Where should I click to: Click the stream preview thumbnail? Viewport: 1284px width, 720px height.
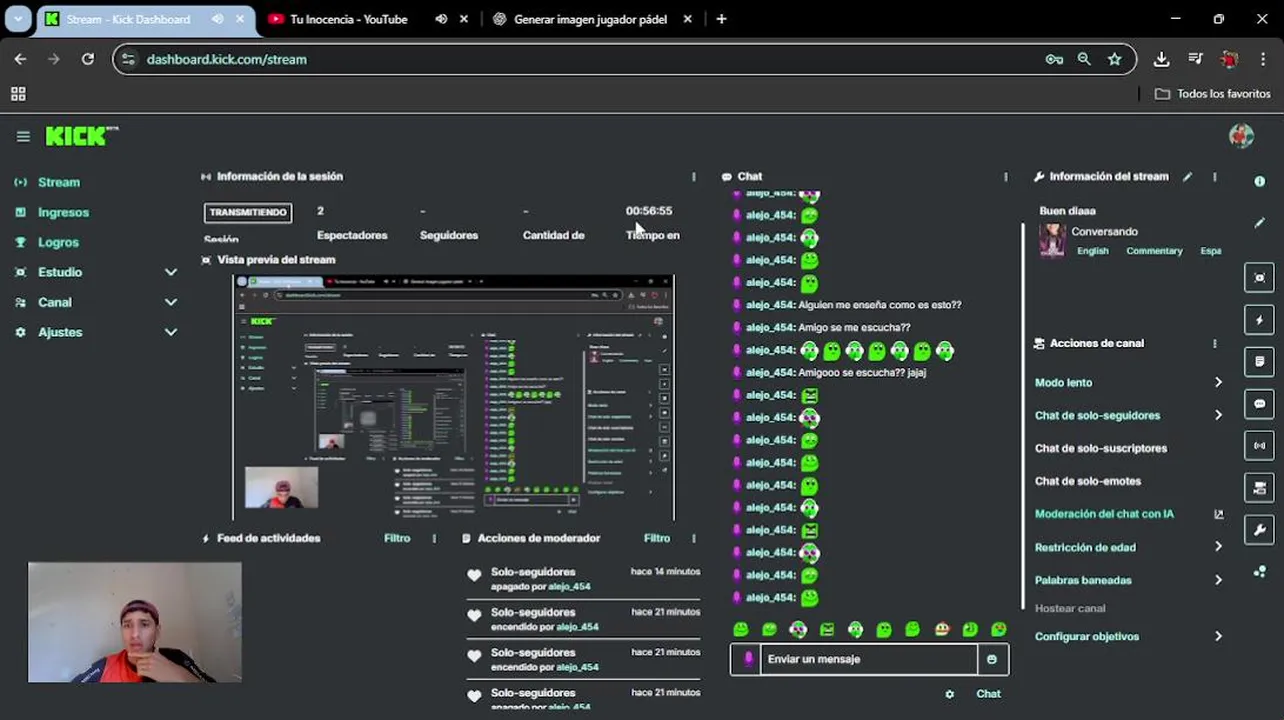tap(453, 397)
